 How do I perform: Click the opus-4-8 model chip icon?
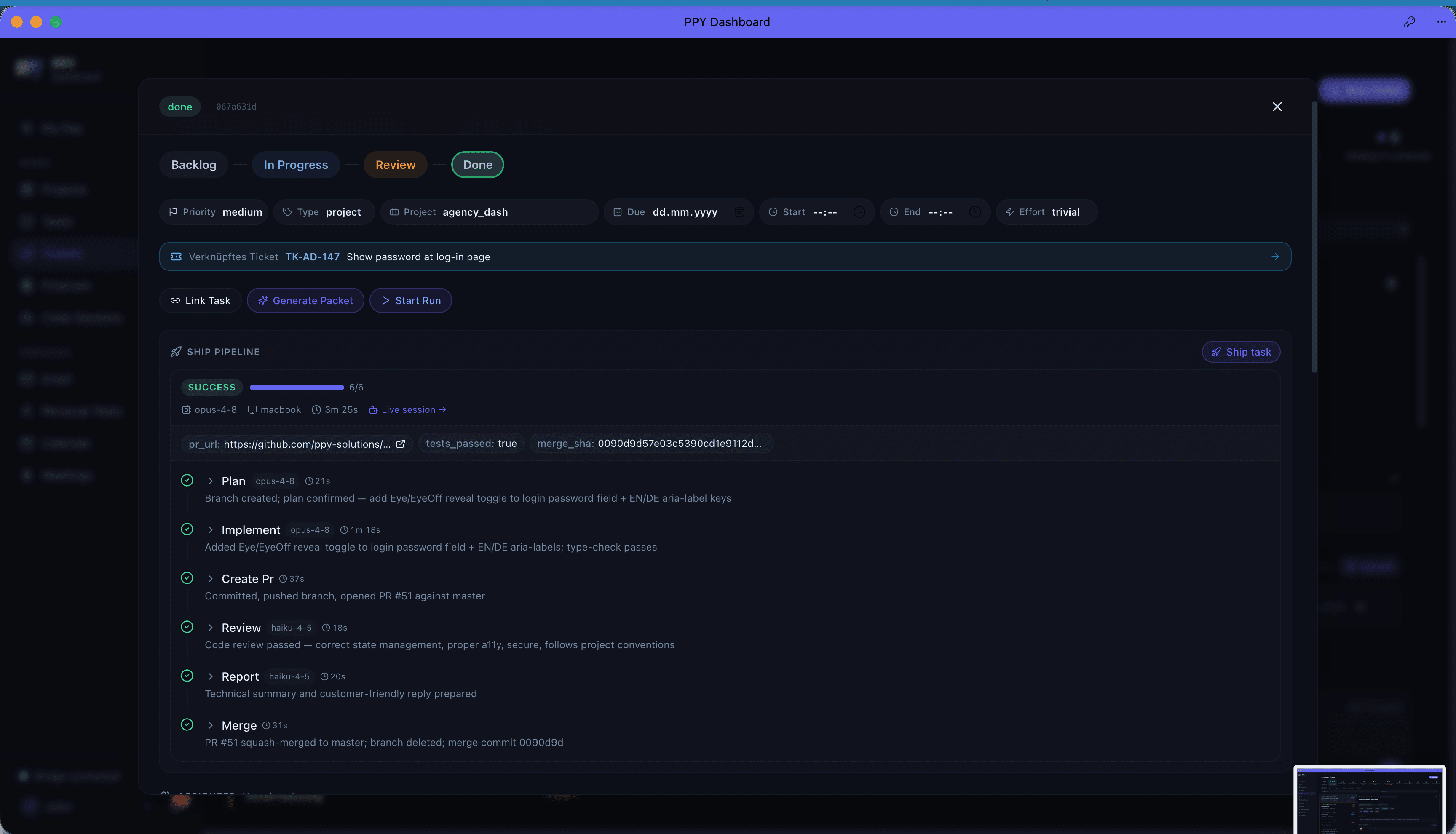[185, 409]
